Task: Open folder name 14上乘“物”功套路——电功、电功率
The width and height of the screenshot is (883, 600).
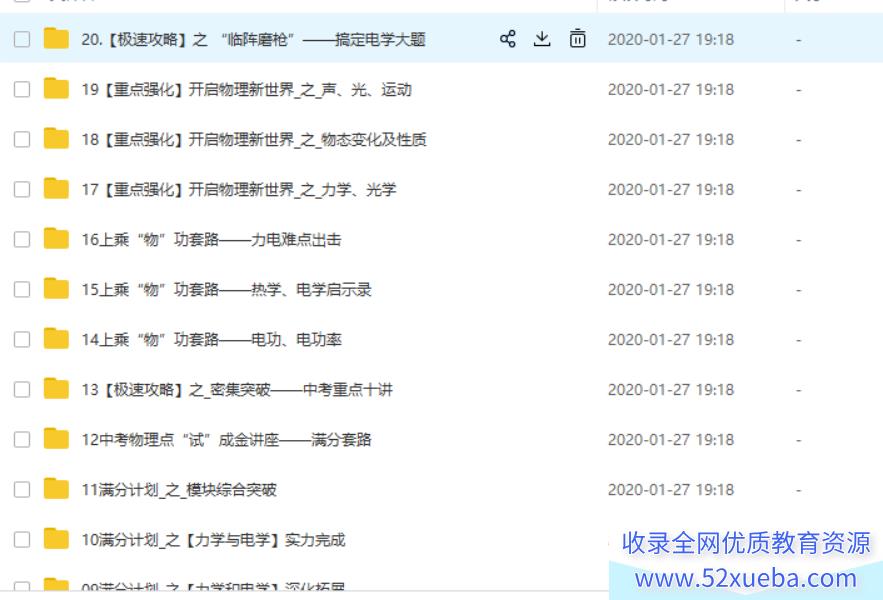Action: [x=211, y=340]
